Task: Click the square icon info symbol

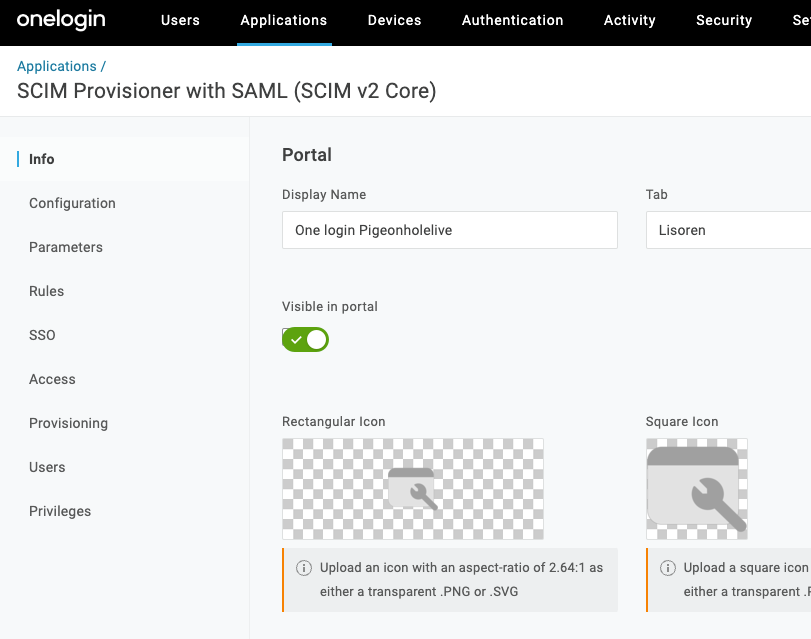Action: pos(668,568)
